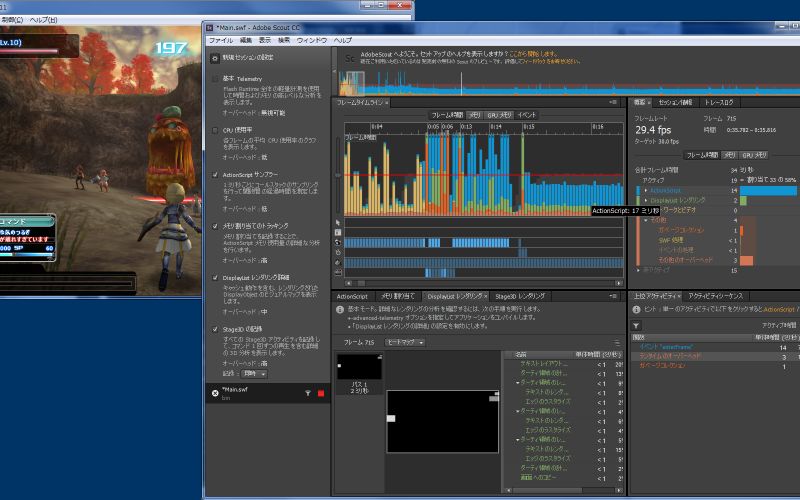Disable the Stage3D の記録 checkbox
The width and height of the screenshot is (800, 500).
215,328
